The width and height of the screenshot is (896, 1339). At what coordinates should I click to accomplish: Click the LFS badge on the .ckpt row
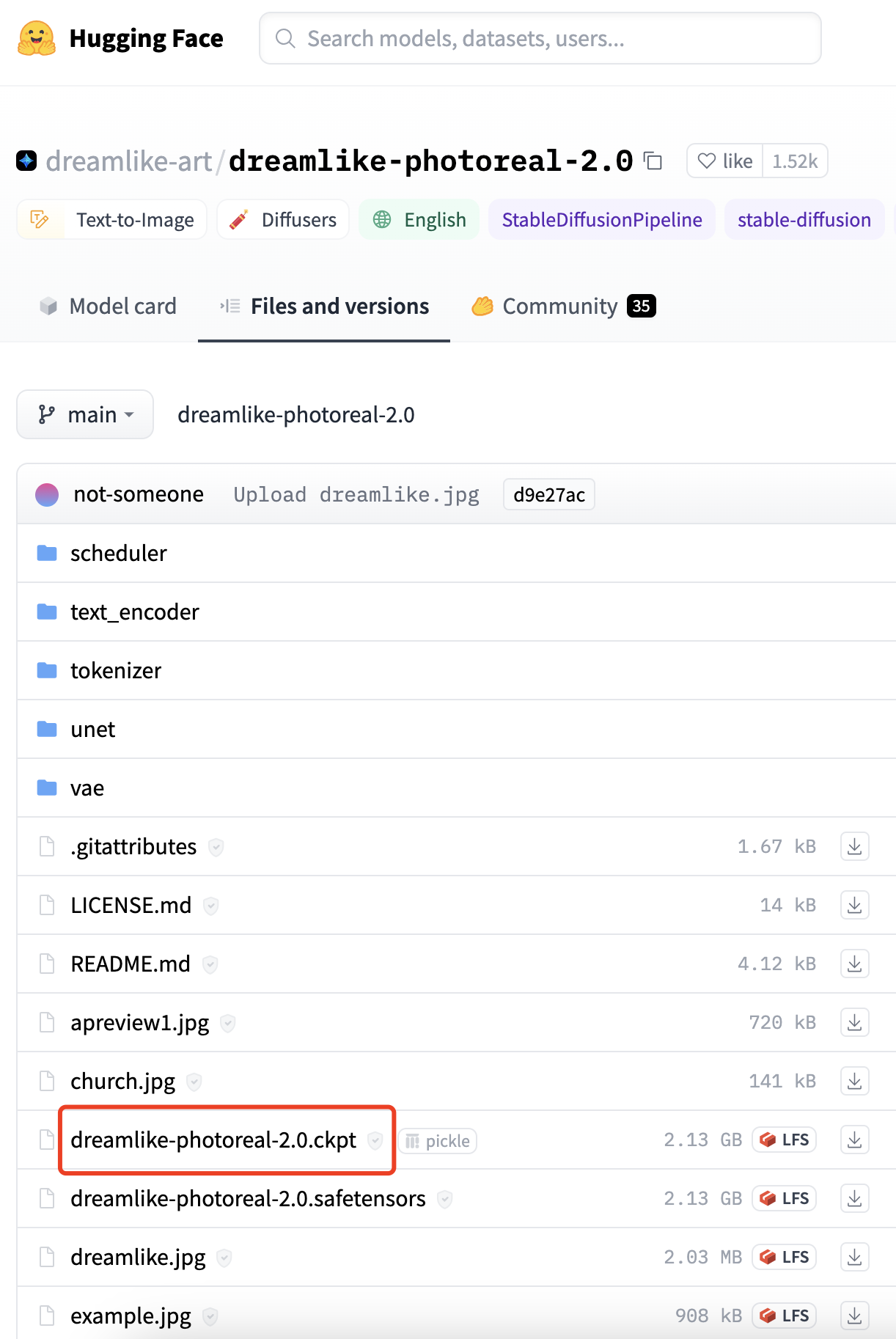point(784,1140)
